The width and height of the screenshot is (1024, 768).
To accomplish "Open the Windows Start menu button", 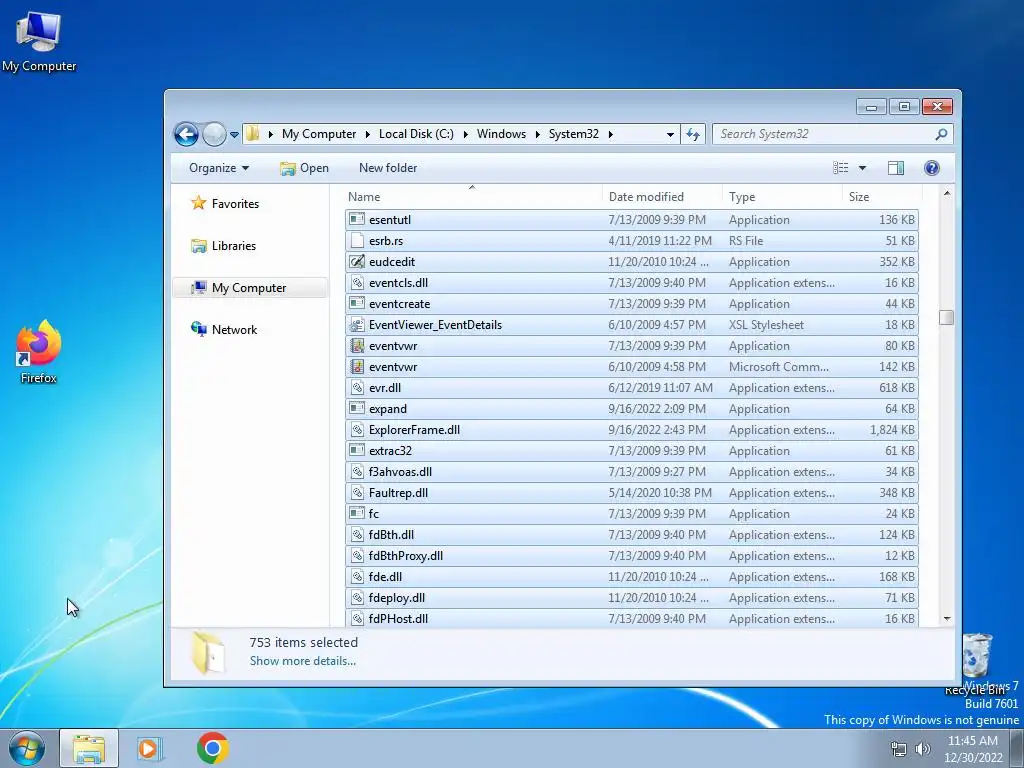I will tap(27, 748).
